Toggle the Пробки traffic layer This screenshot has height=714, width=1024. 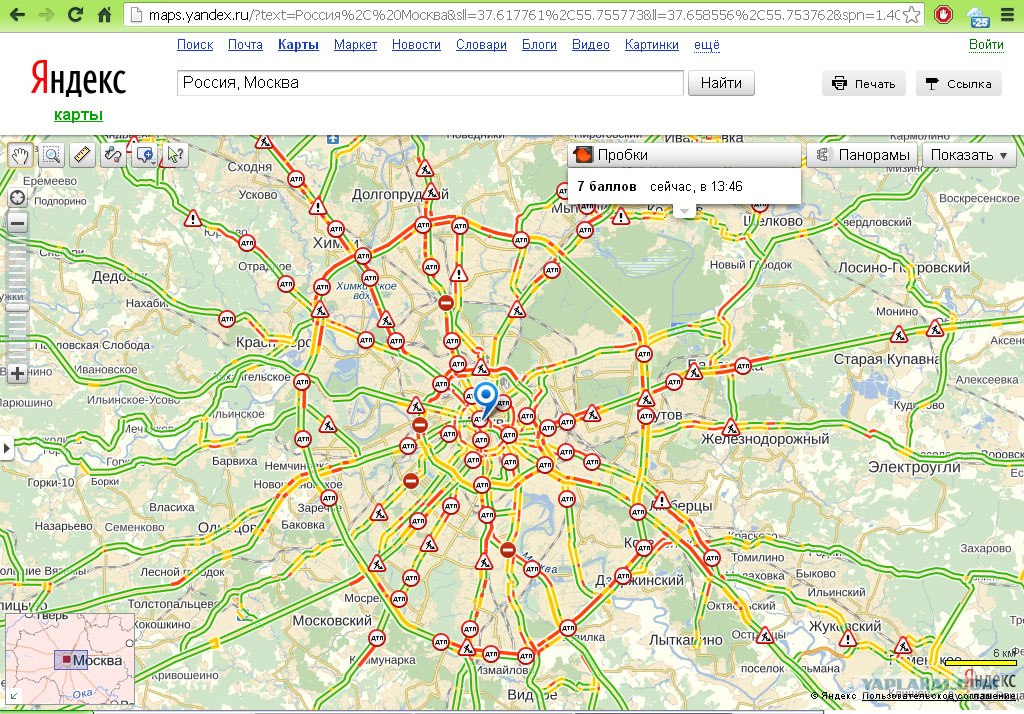tap(684, 155)
